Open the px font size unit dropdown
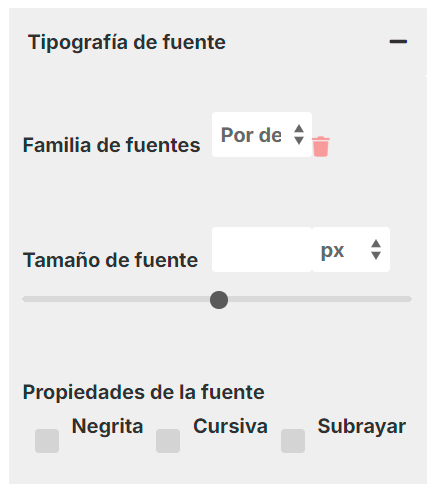 pyautogui.click(x=351, y=250)
